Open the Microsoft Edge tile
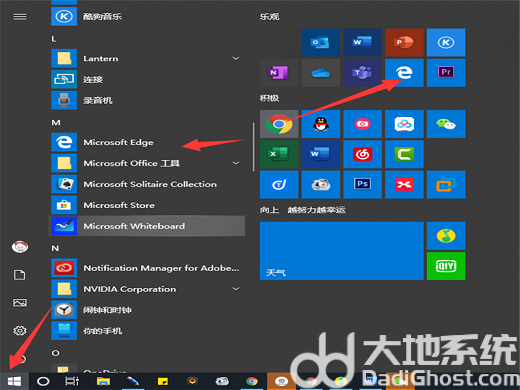Screen dimensions: 520x390 pos(404,73)
